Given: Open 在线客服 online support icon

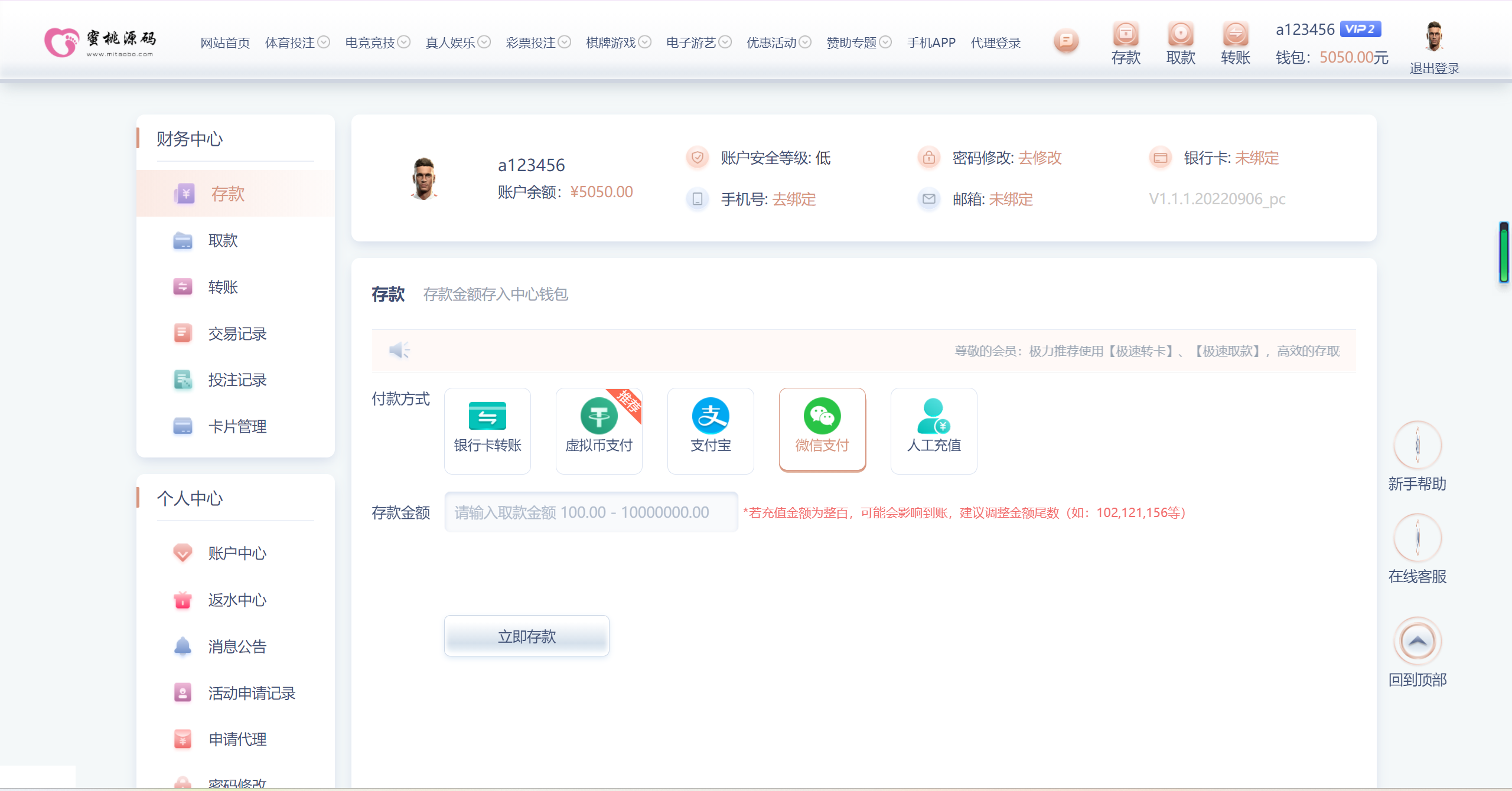Looking at the screenshot, I should [x=1417, y=538].
